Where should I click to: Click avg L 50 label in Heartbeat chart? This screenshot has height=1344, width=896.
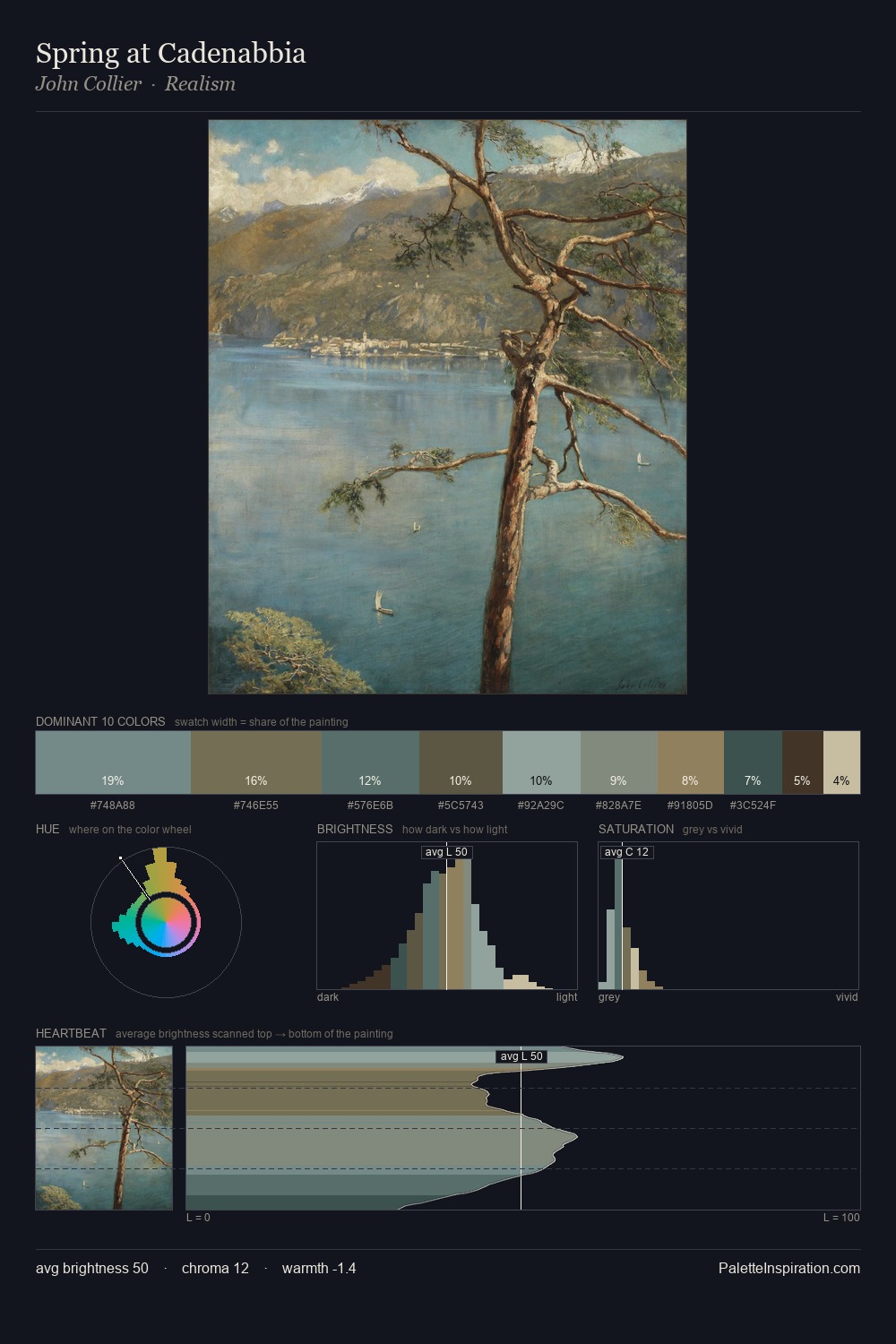pos(521,1056)
